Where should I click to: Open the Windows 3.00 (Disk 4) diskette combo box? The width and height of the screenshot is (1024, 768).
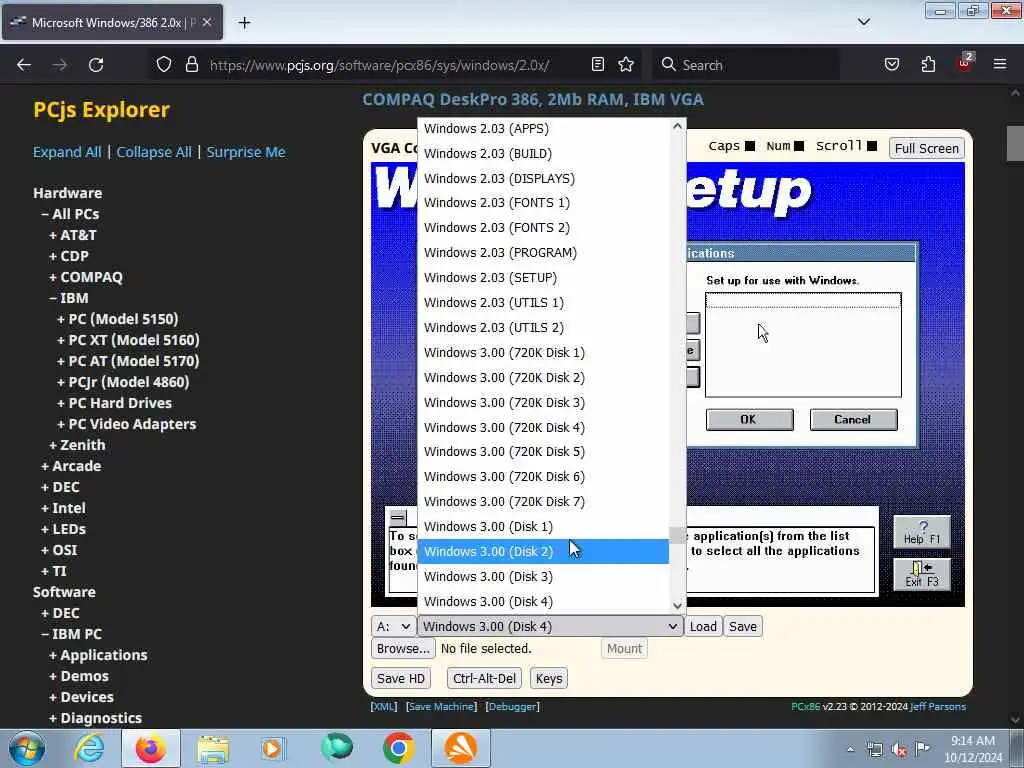coord(550,626)
